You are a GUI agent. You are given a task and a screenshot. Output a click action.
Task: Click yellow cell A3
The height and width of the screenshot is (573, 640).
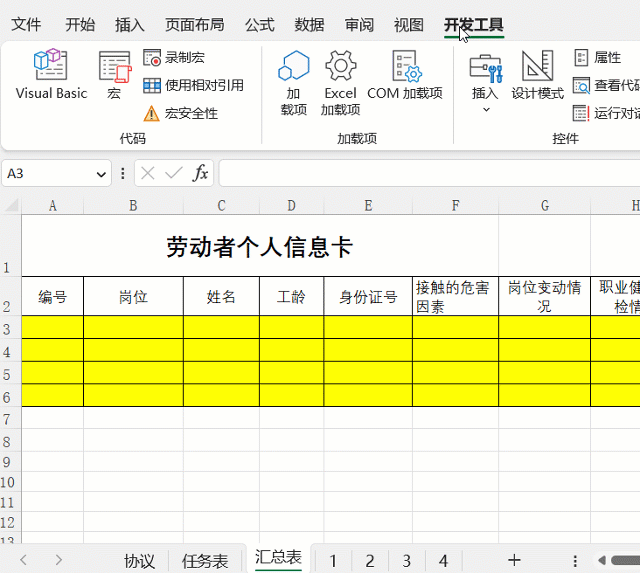[x=53, y=327]
